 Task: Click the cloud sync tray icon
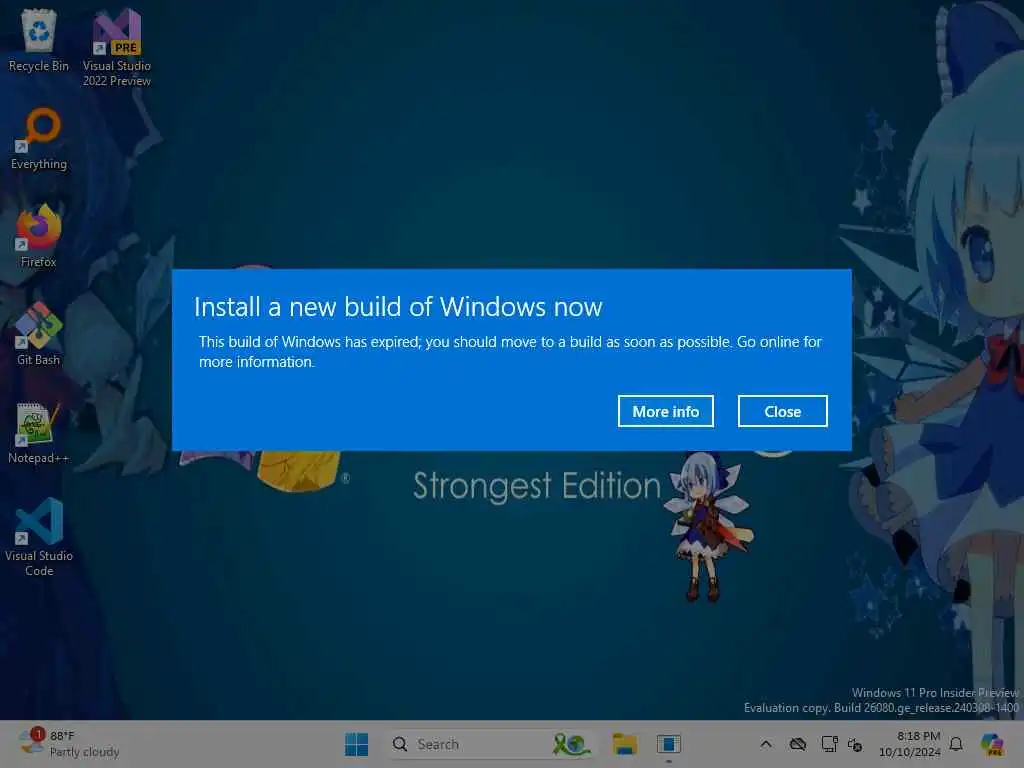point(797,744)
